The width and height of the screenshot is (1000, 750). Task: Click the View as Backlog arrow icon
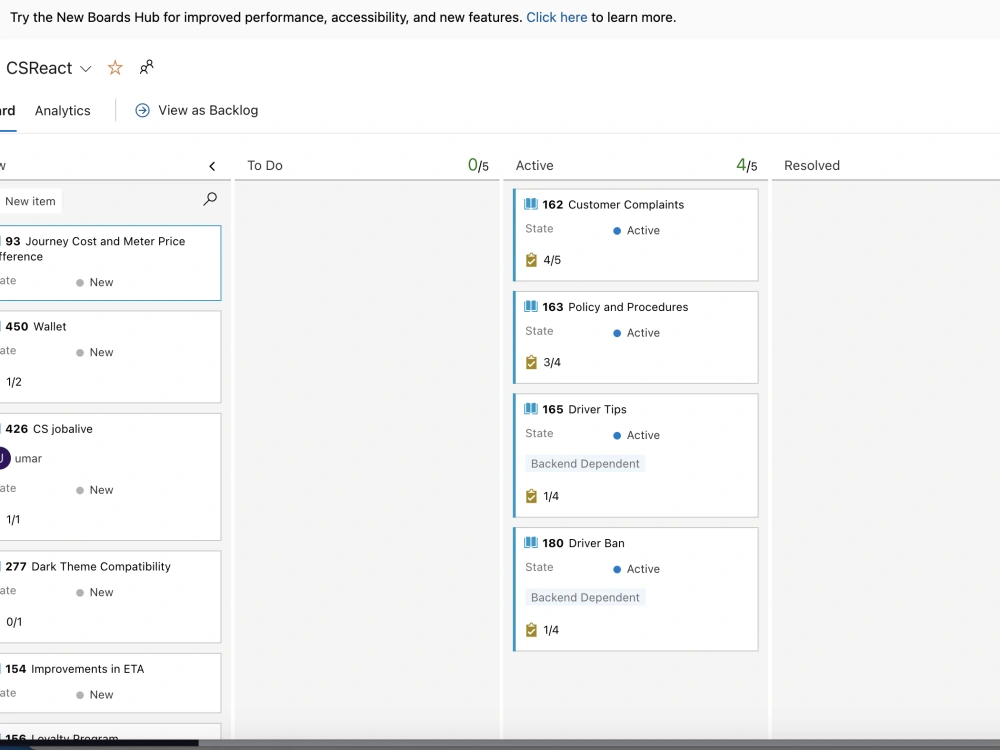point(142,110)
